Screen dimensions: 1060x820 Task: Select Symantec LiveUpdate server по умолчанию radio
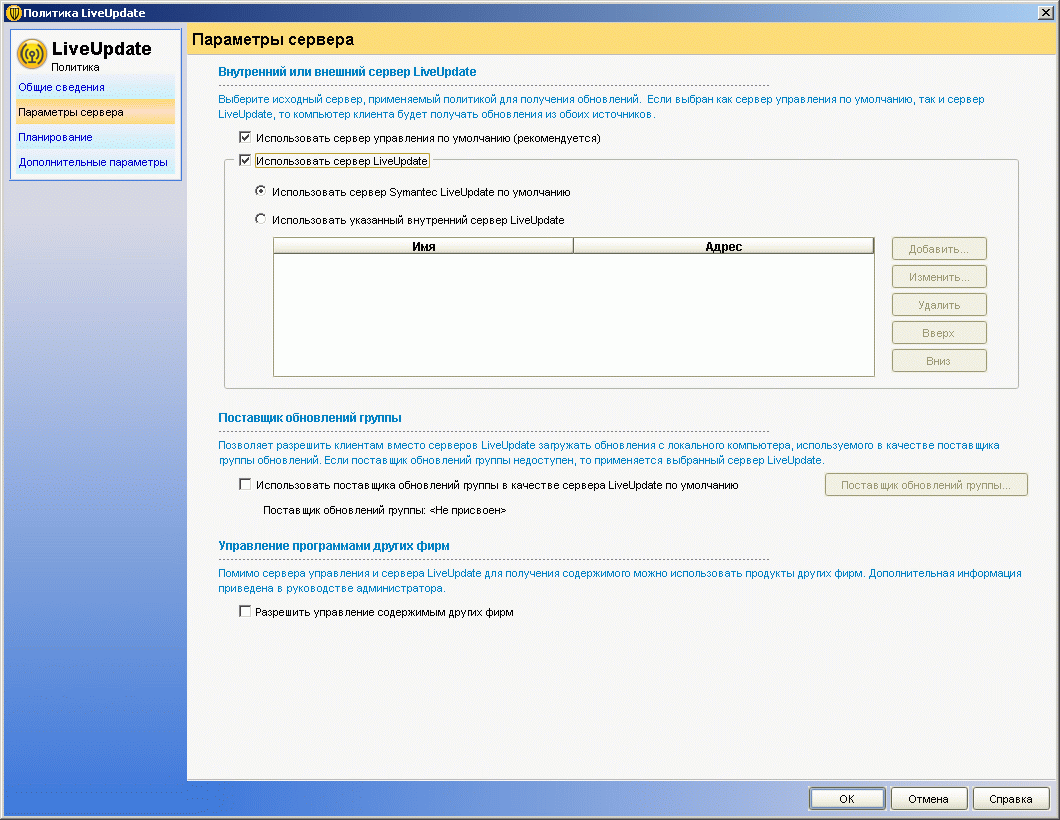point(260,191)
